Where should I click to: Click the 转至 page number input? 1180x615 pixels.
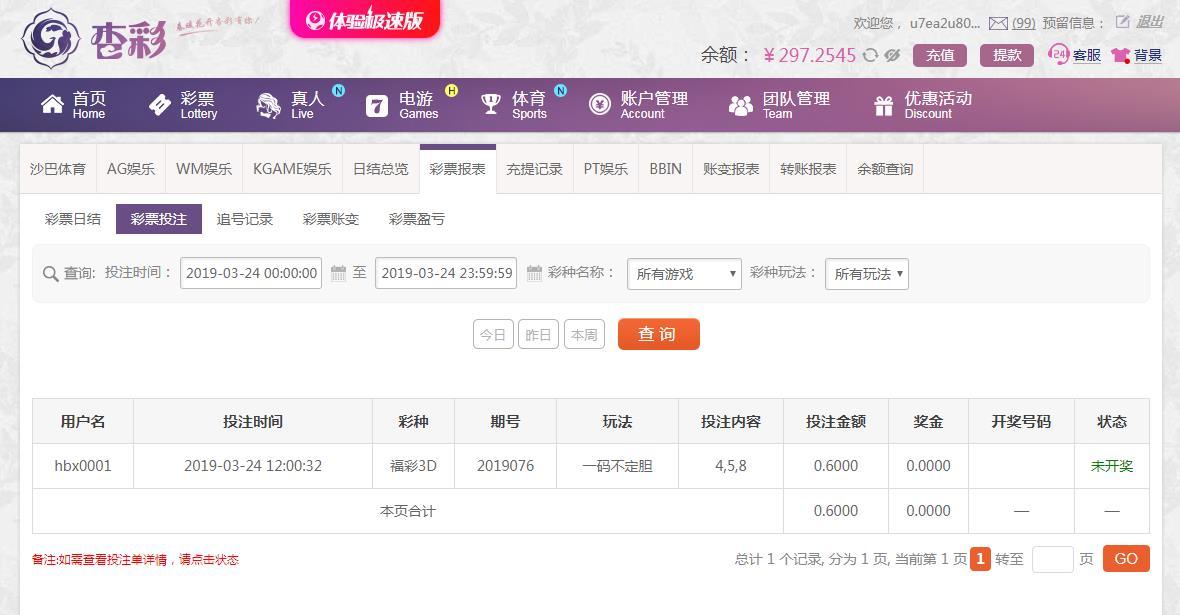tap(1052, 559)
